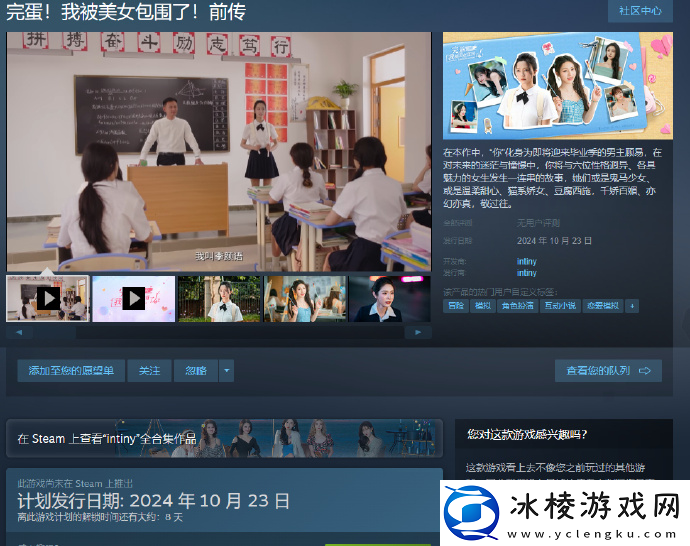Click the 您对这款游戏感兴趣吗 heading

click(x=527, y=435)
